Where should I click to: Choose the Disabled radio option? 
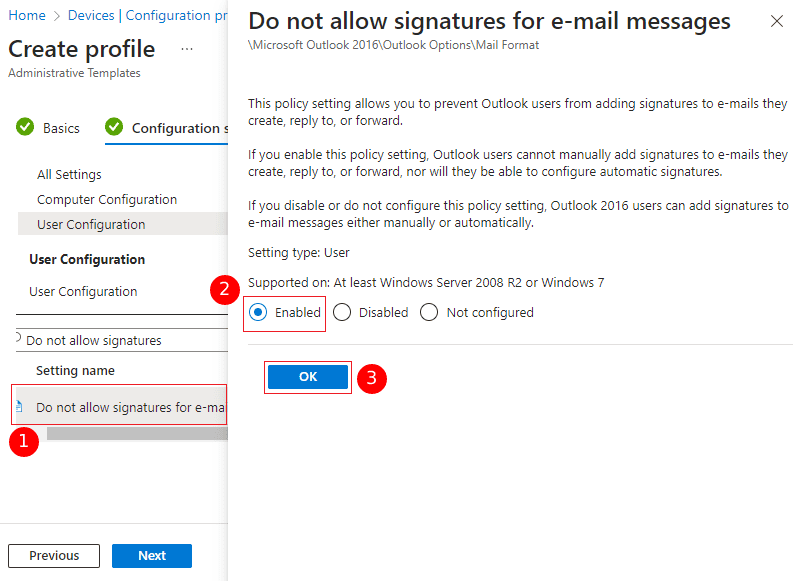tap(342, 312)
